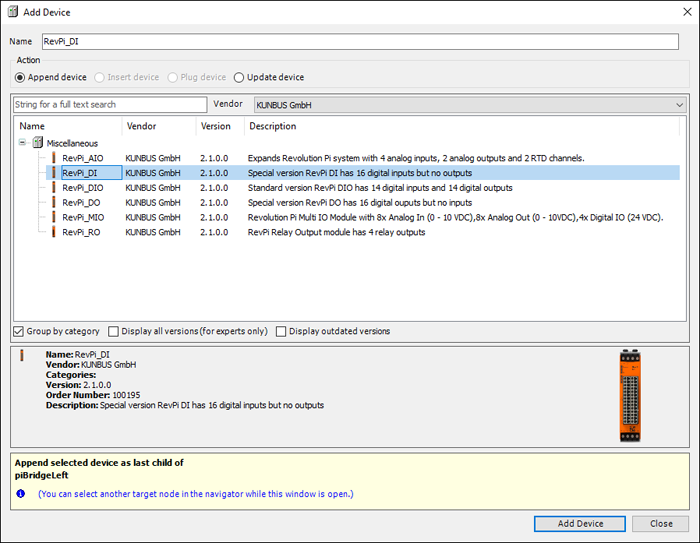The width and height of the screenshot is (700, 543).
Task: Uncheck Group by category checkbox
Action: point(18,331)
